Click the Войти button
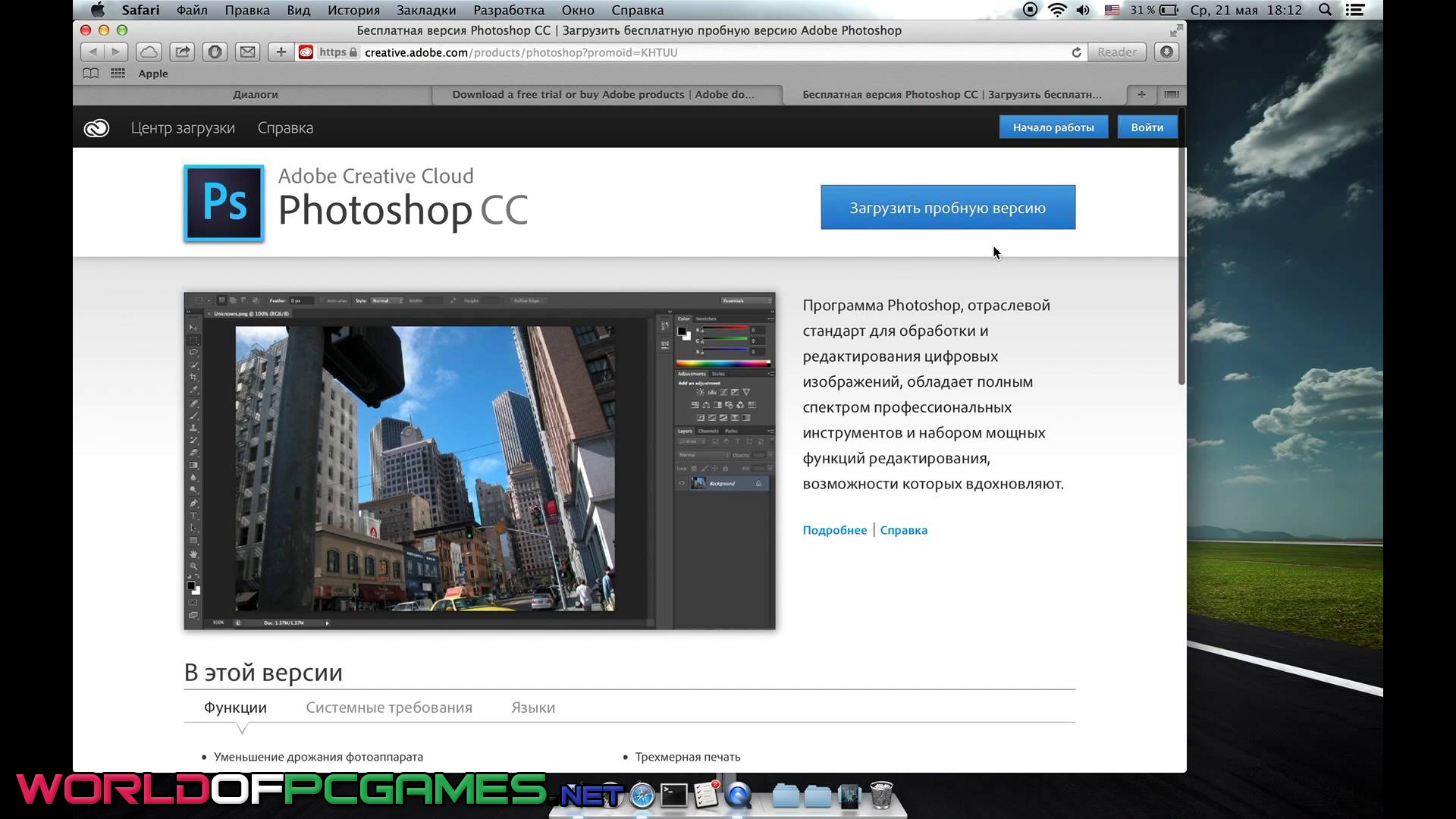Viewport: 1456px width, 819px height. point(1147,127)
